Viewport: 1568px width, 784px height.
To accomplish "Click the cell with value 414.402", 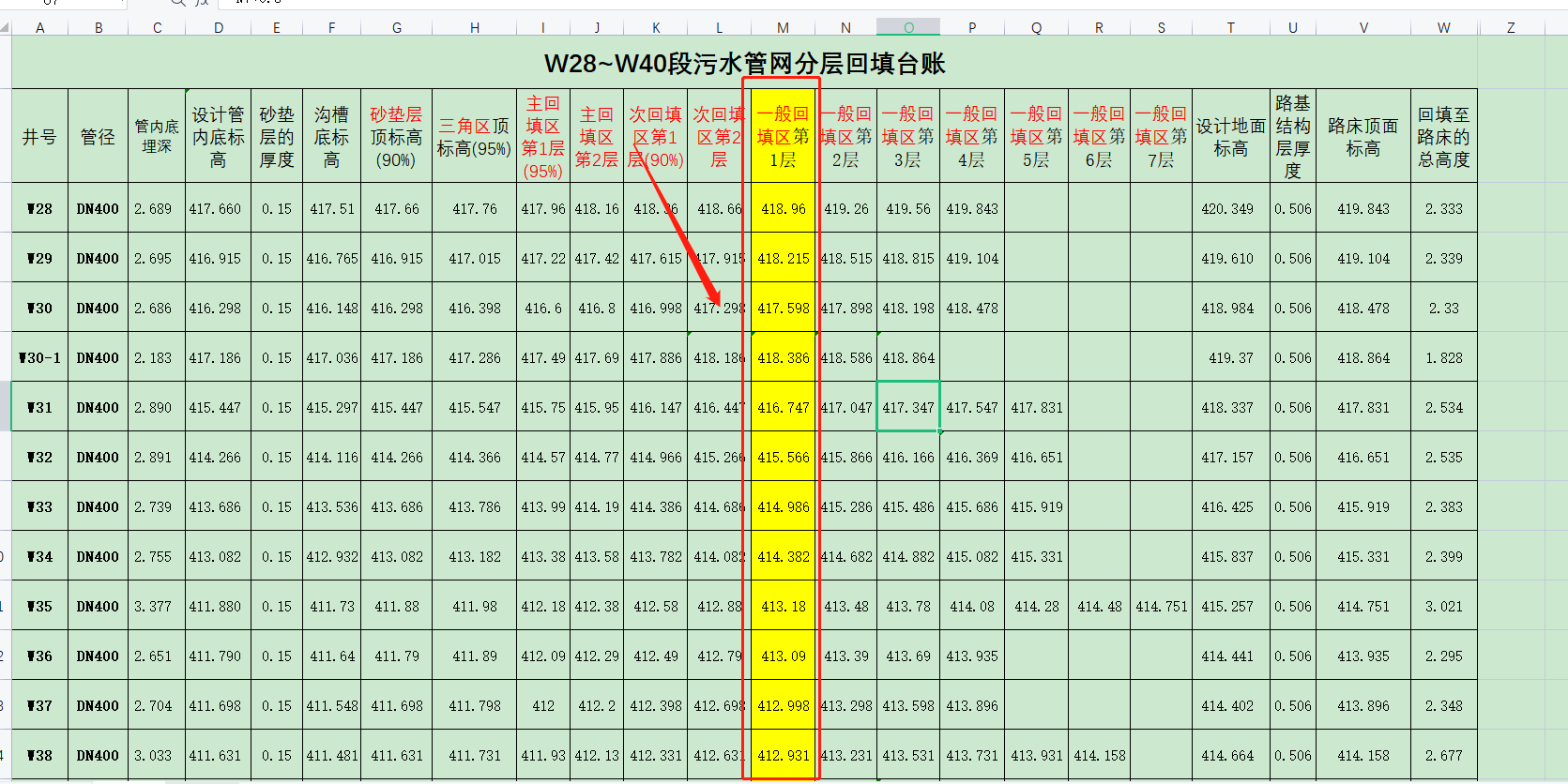I will click(1230, 705).
